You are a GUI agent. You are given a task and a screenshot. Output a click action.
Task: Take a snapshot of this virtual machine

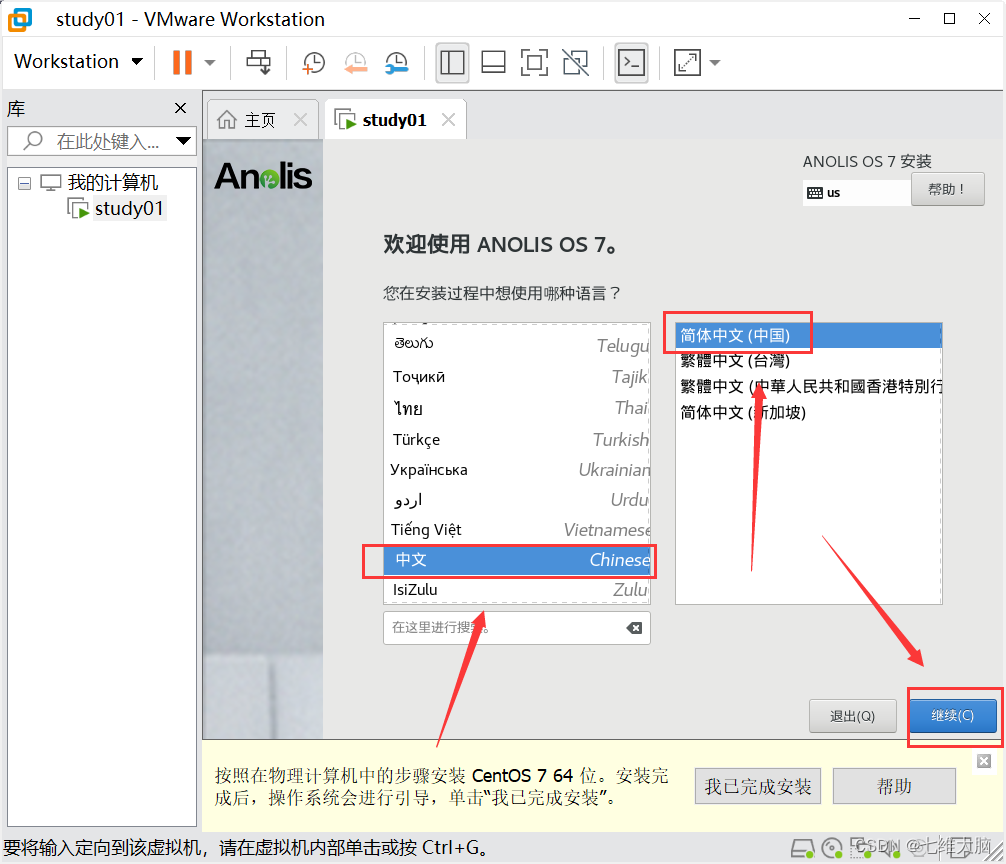314,63
